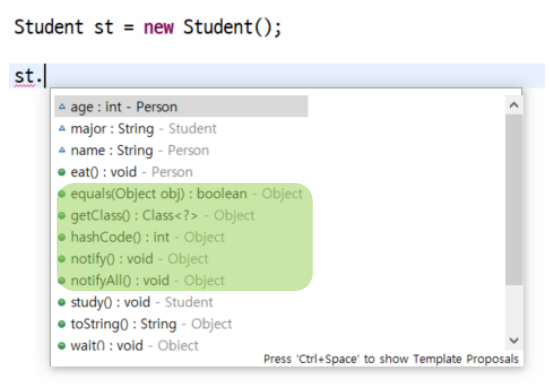Click the green method icon beside 'getClass()'
This screenshot has width=550, height=391.
point(62,216)
